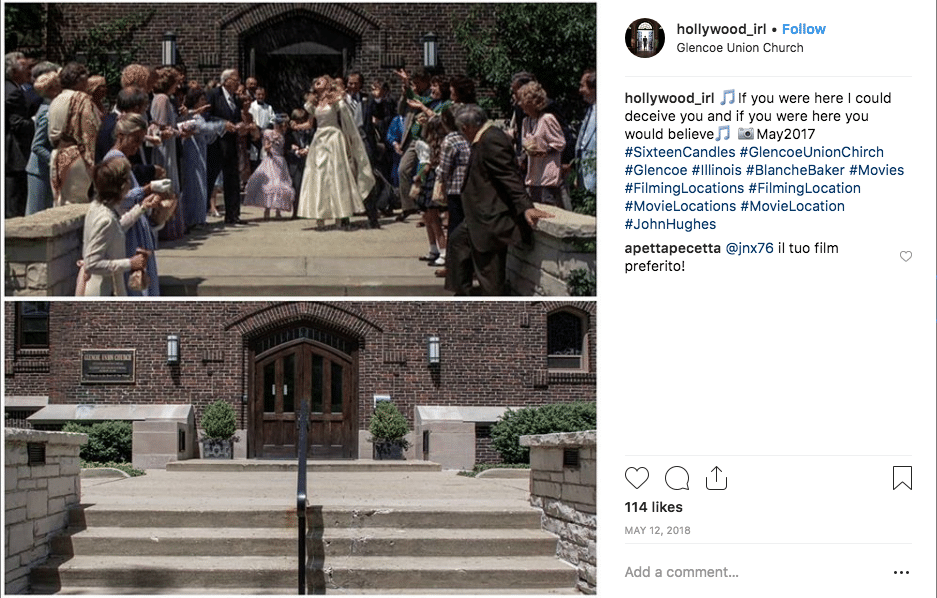The image size is (937, 598).
Task: Click the hollywood_irl username in header
Action: click(x=721, y=29)
